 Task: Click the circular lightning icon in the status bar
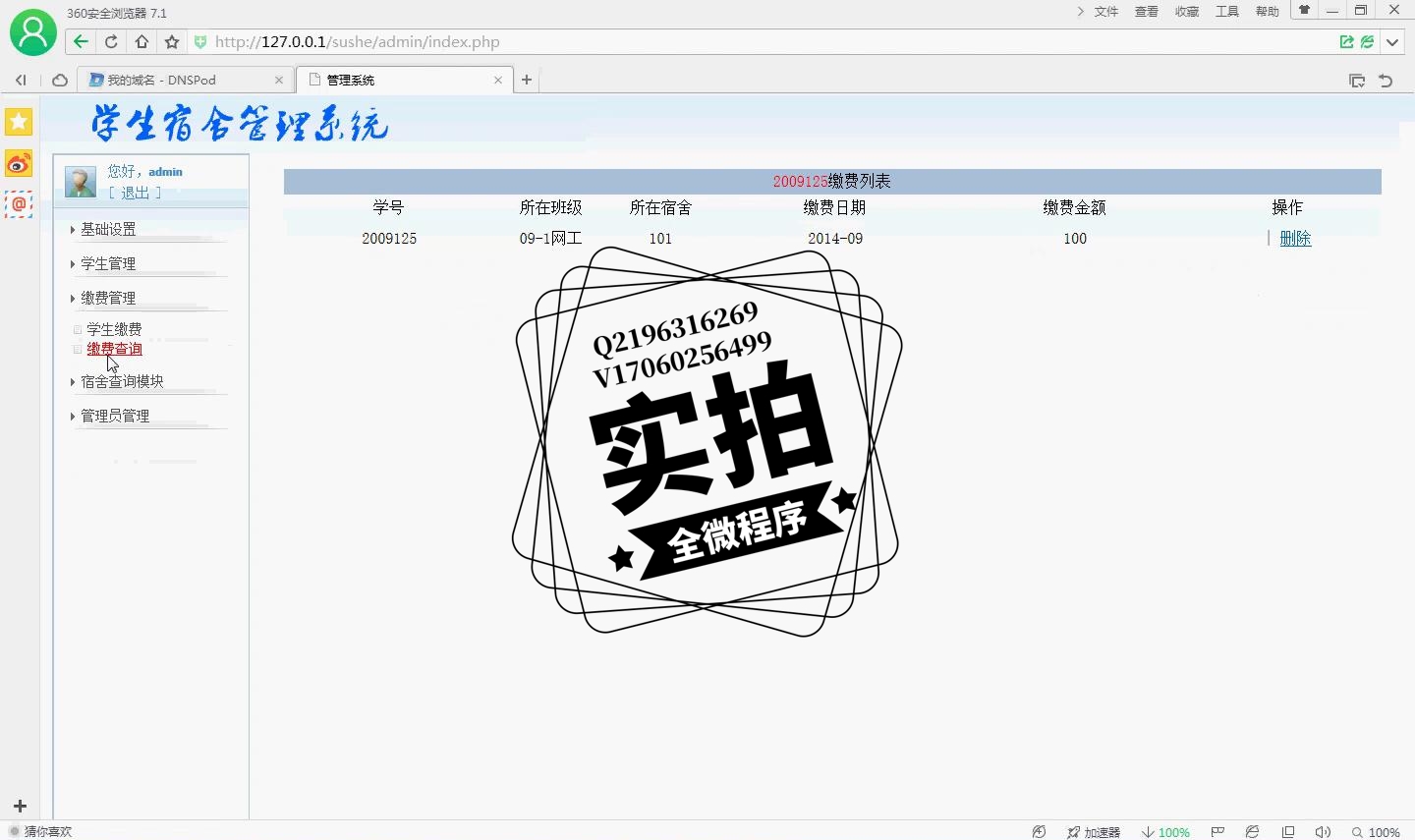pos(1039,831)
